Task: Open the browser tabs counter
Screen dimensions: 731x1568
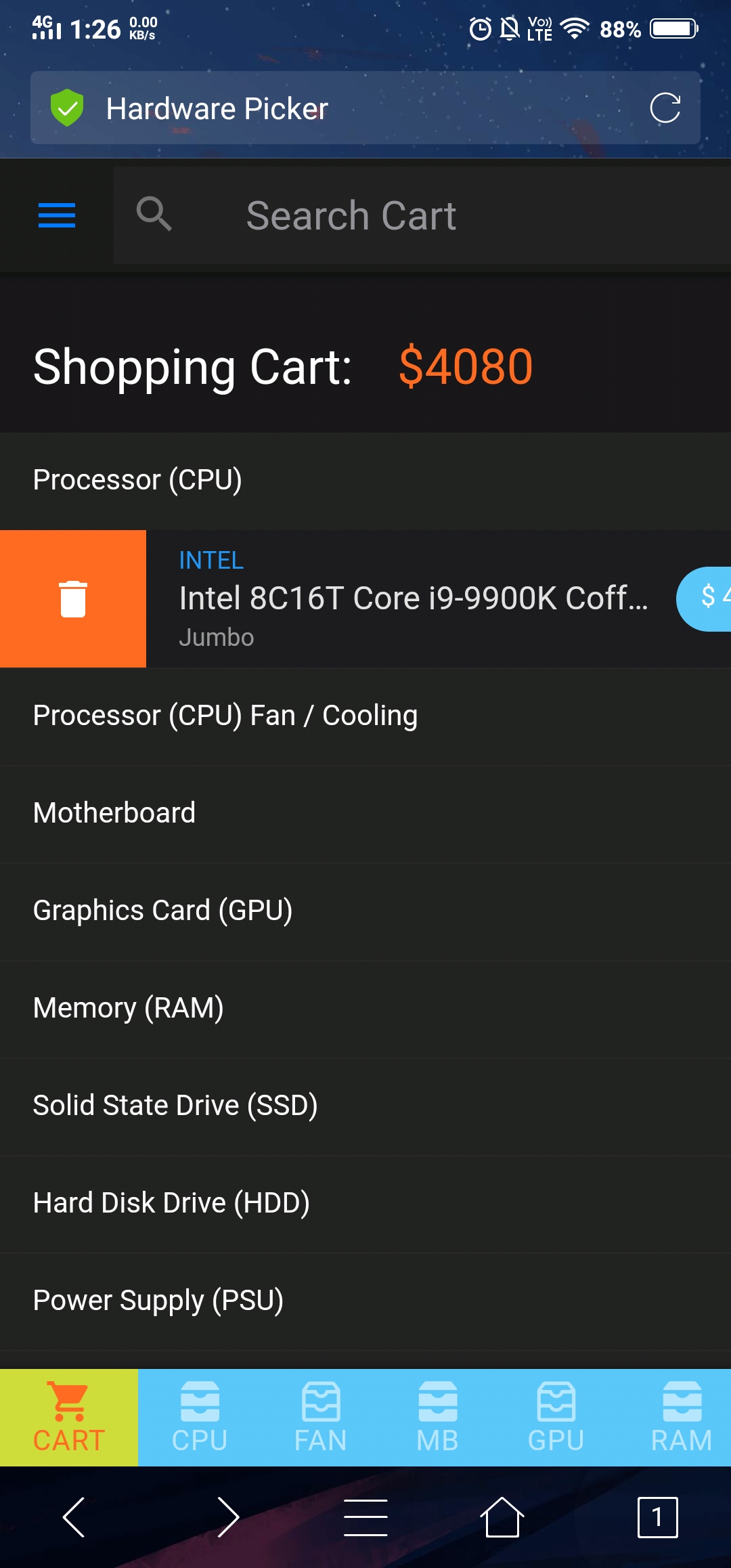Action: click(x=657, y=1517)
